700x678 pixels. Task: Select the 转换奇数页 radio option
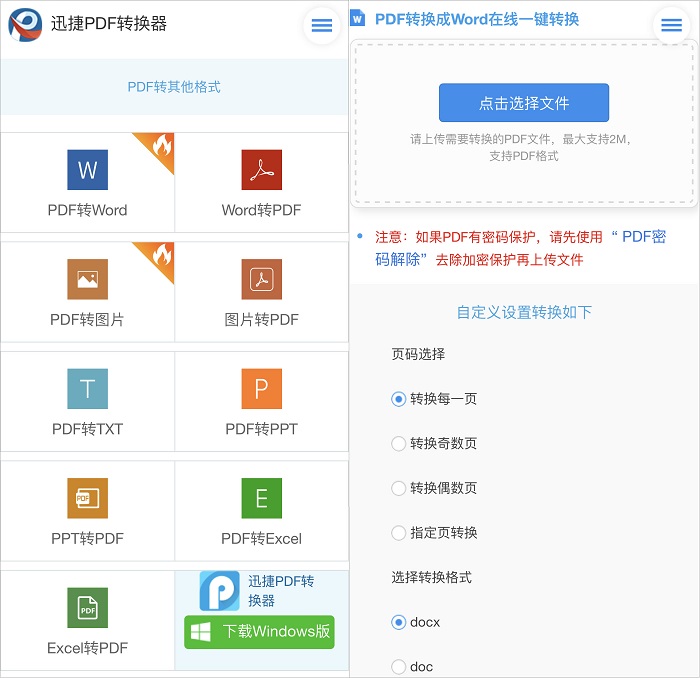398,443
